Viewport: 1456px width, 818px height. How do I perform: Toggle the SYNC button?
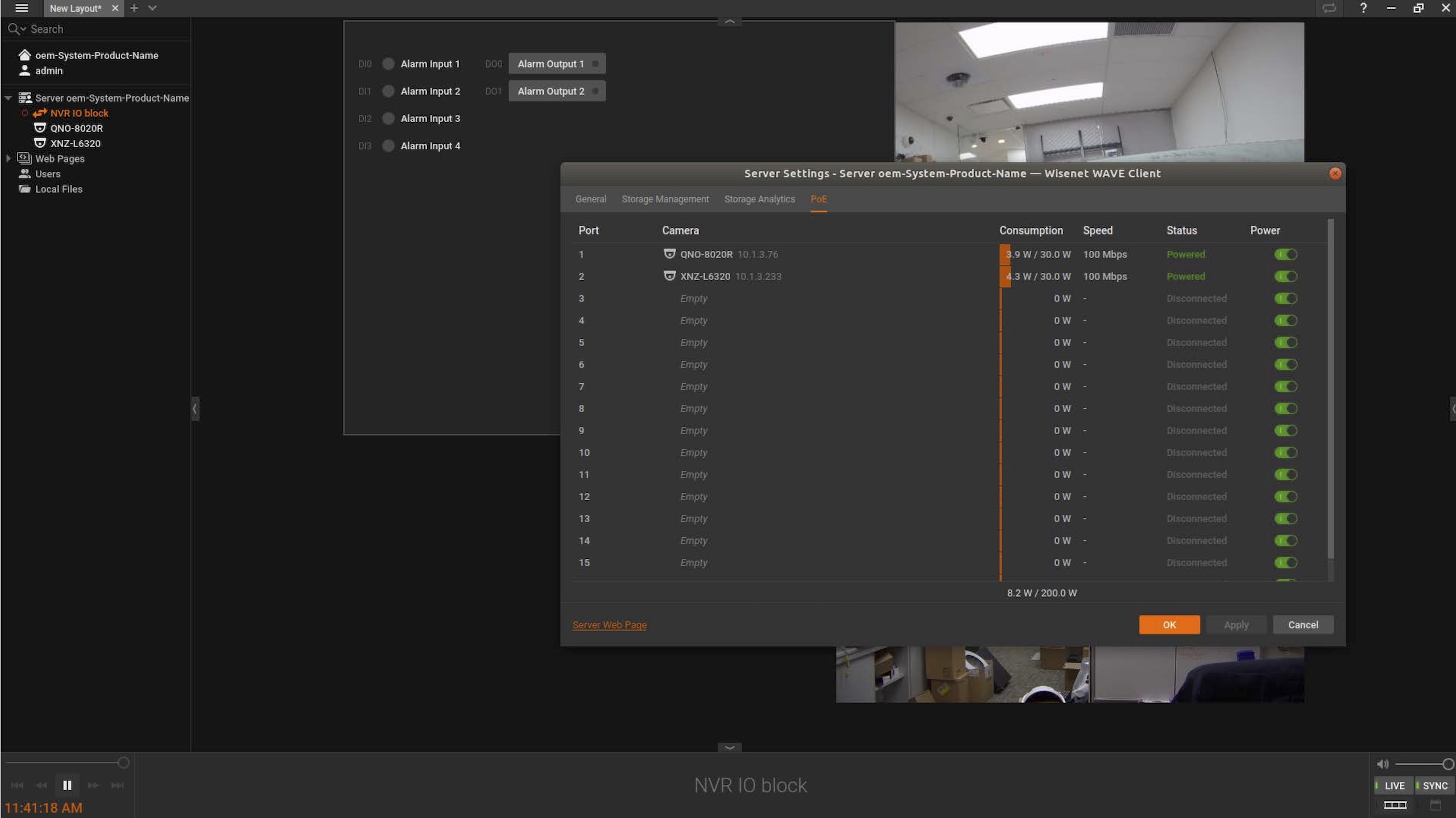[1434, 786]
